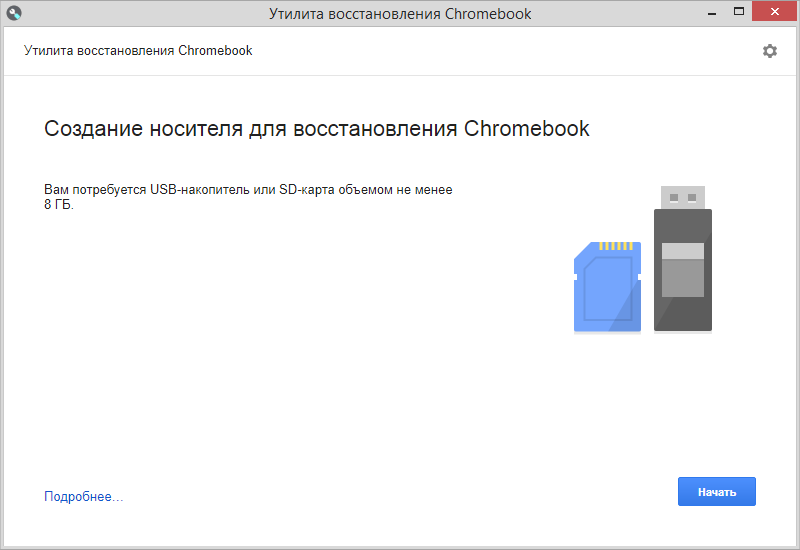Maximize the recovery utility window
Screen dimensions: 800x550
738,12
